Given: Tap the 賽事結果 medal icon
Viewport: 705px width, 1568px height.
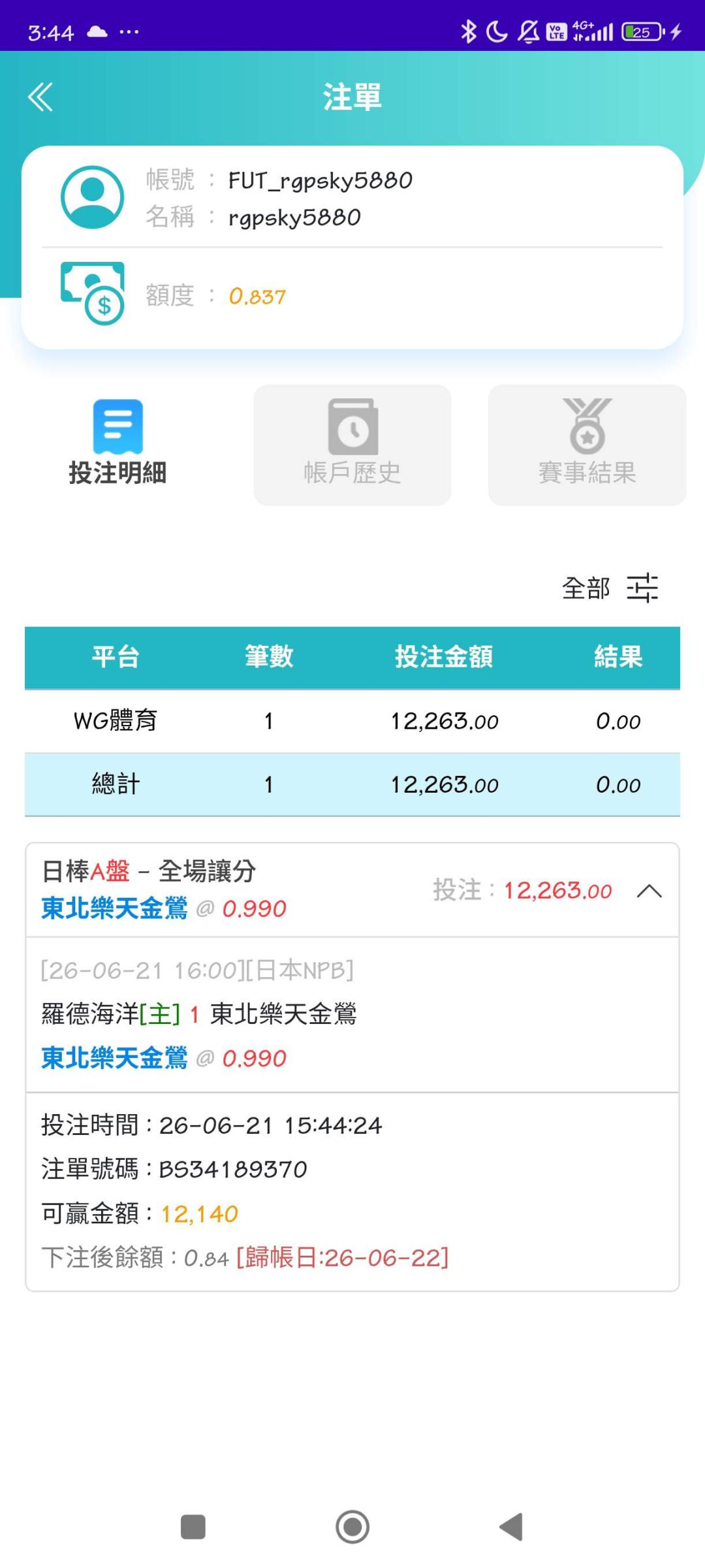Looking at the screenshot, I should click(587, 426).
